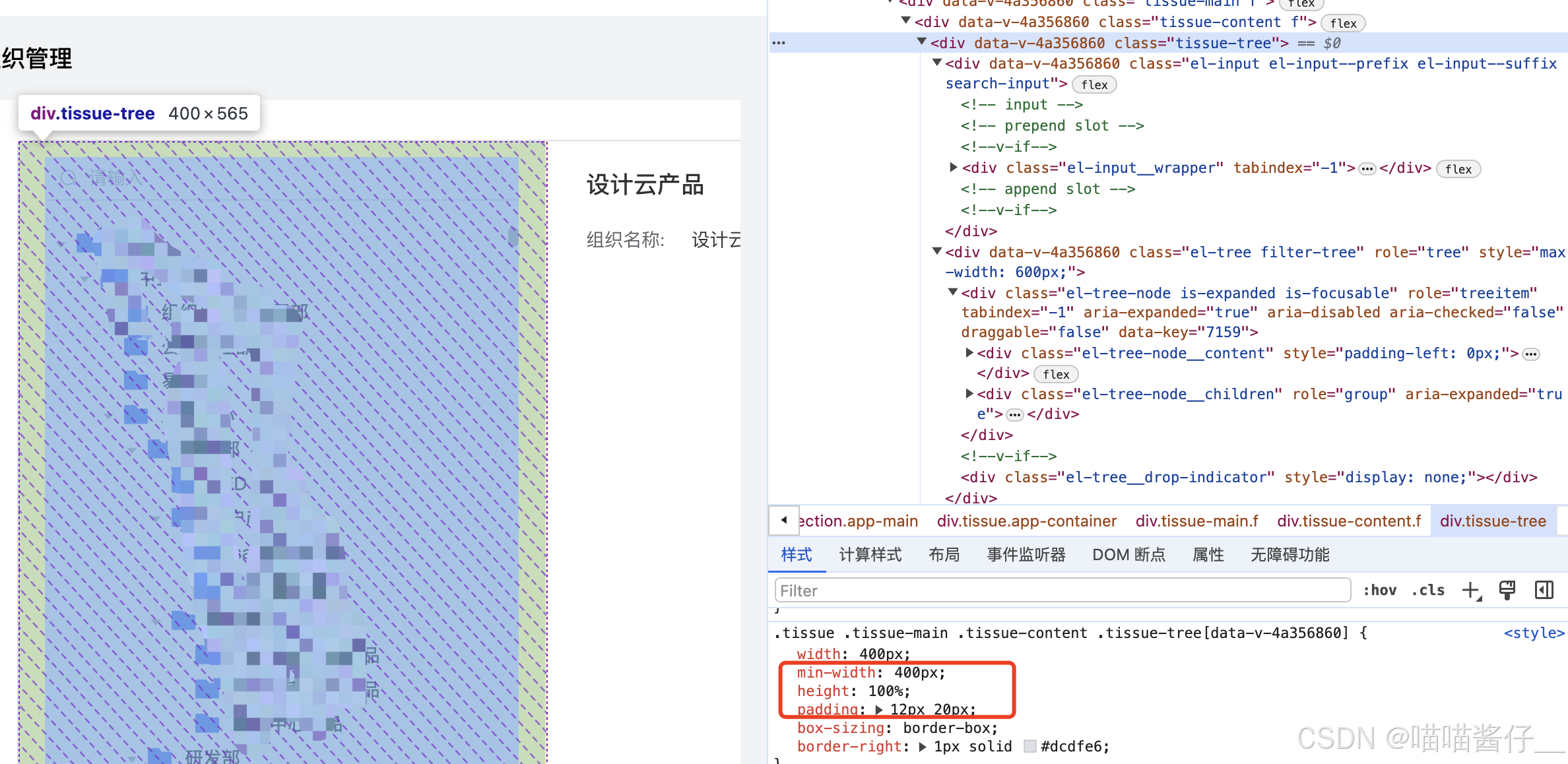The image size is (1568, 764).
Task: Click the three-dots icon beside selected node
Action: point(779,44)
